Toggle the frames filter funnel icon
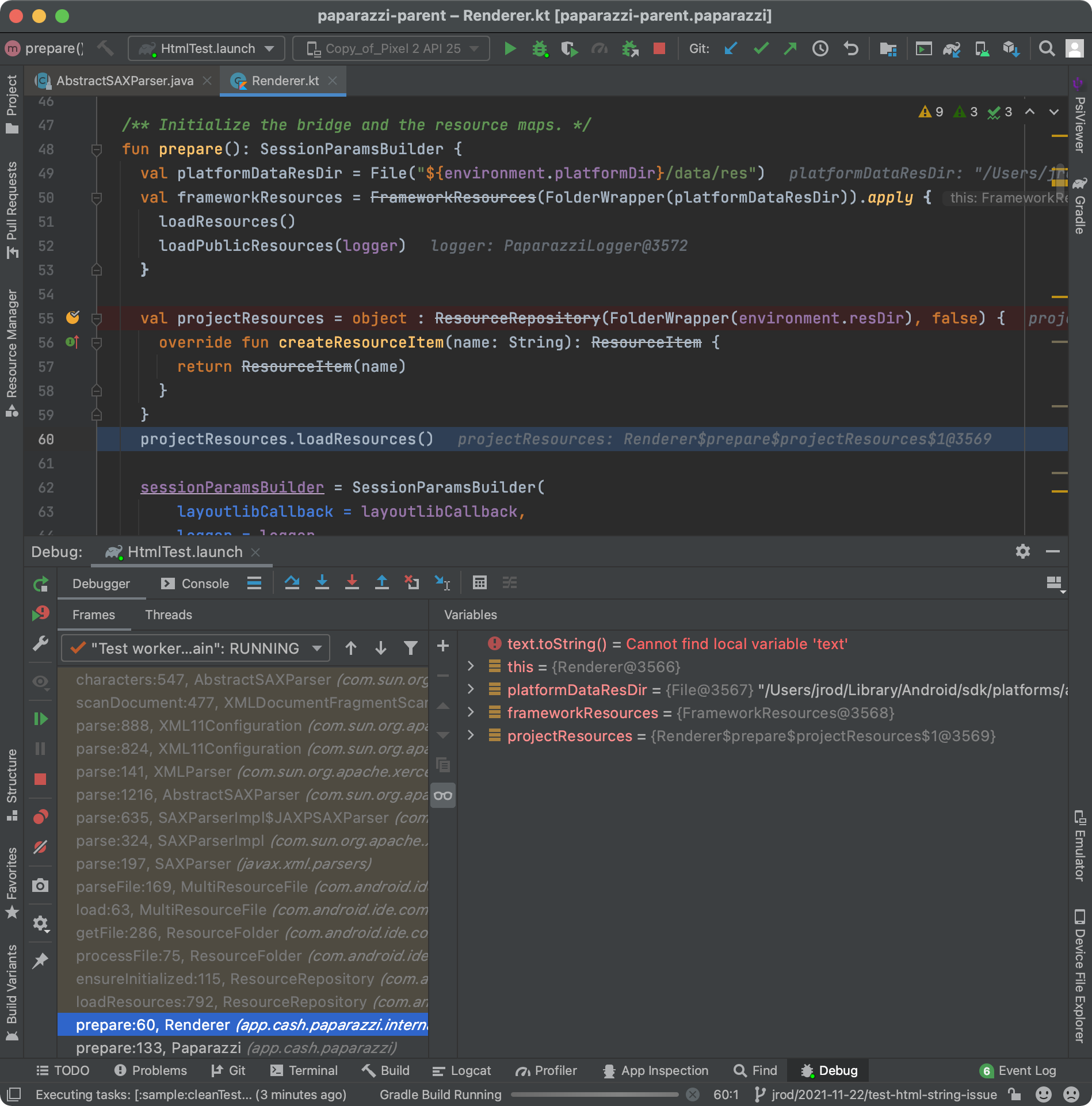The height and width of the screenshot is (1106, 1092). [410, 648]
